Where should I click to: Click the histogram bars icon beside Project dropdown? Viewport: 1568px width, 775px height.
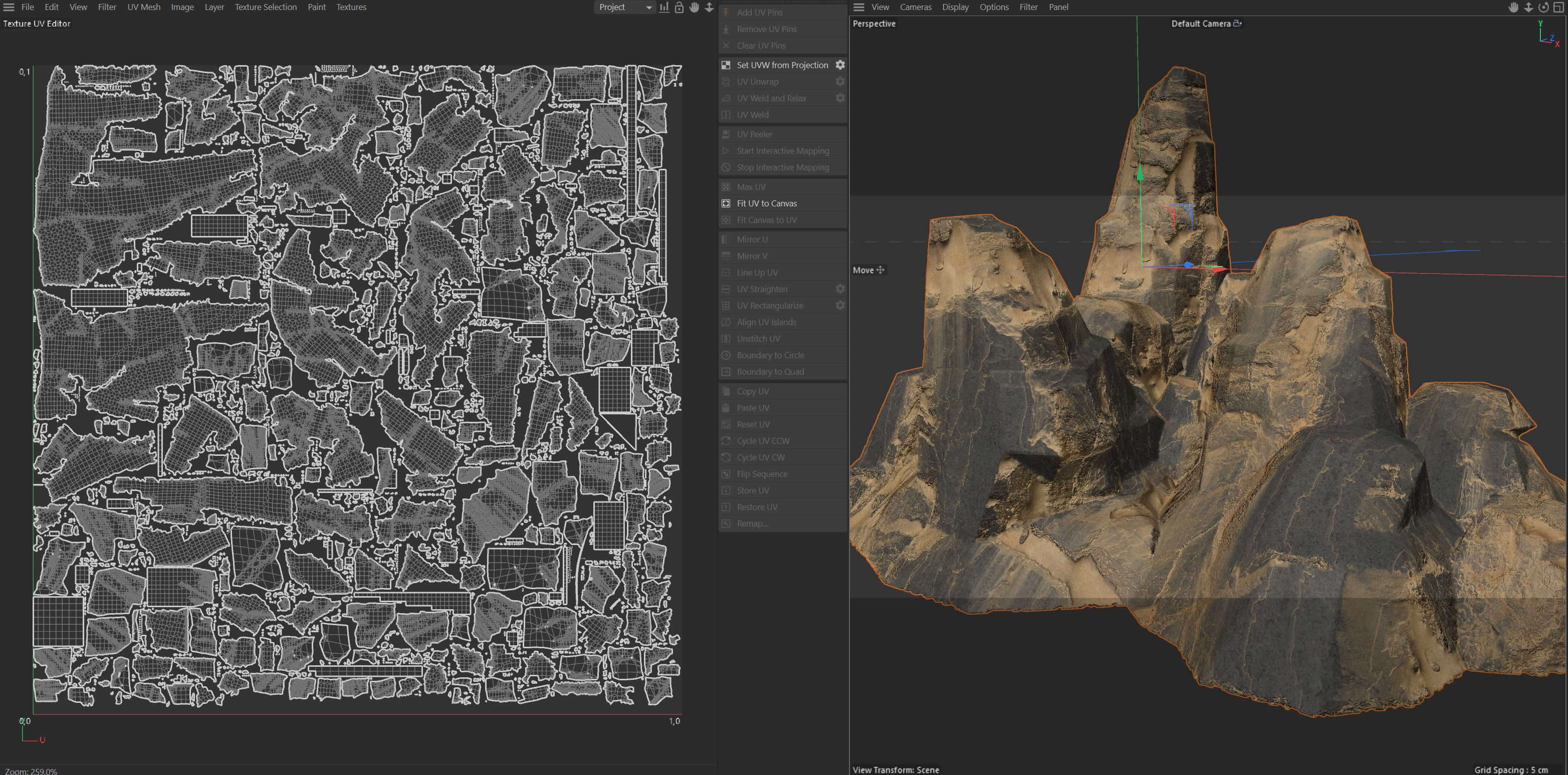[663, 8]
